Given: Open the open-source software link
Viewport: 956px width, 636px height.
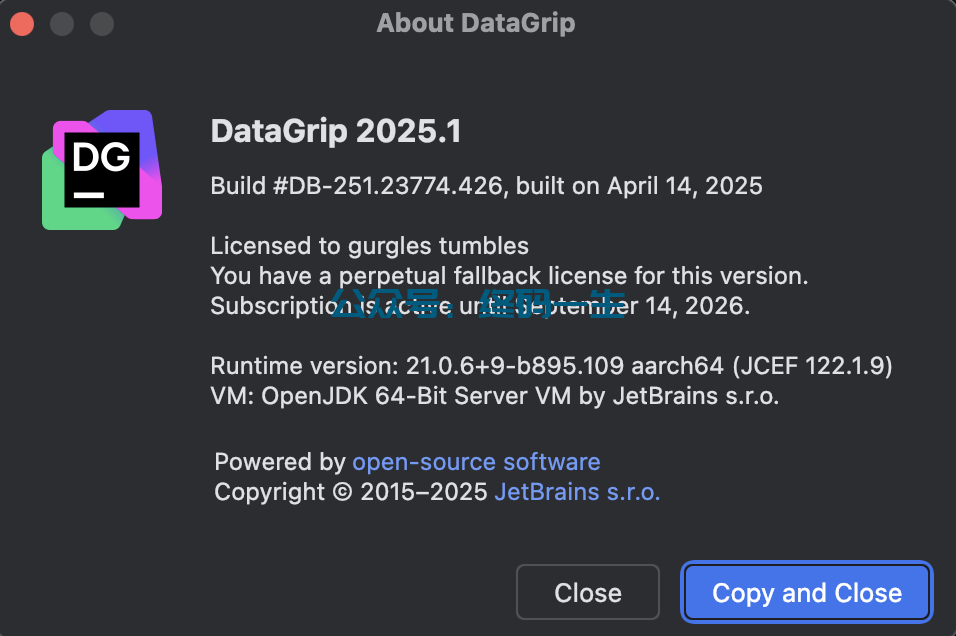Looking at the screenshot, I should pyautogui.click(x=476, y=462).
